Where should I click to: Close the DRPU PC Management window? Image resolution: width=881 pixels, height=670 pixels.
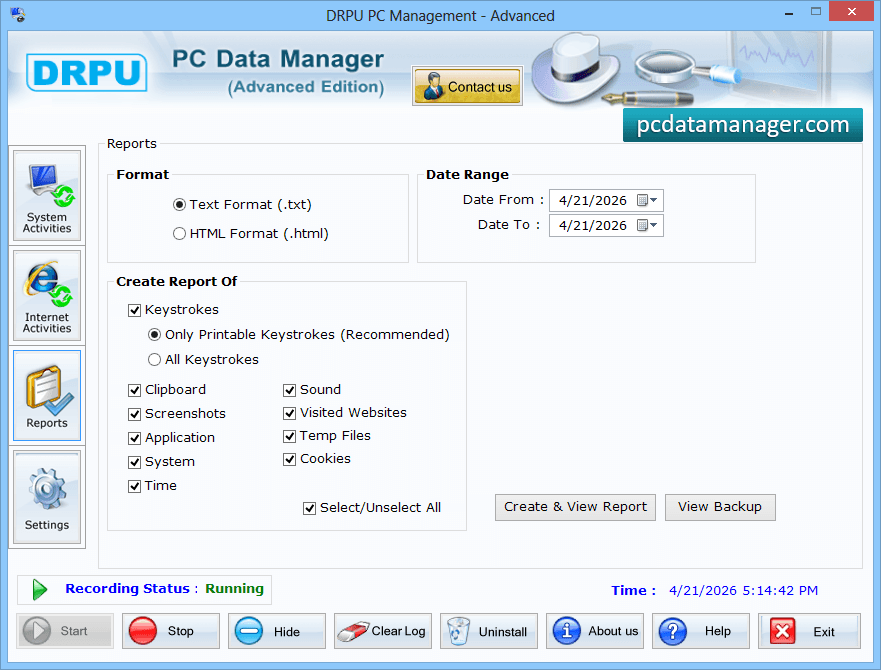[852, 12]
